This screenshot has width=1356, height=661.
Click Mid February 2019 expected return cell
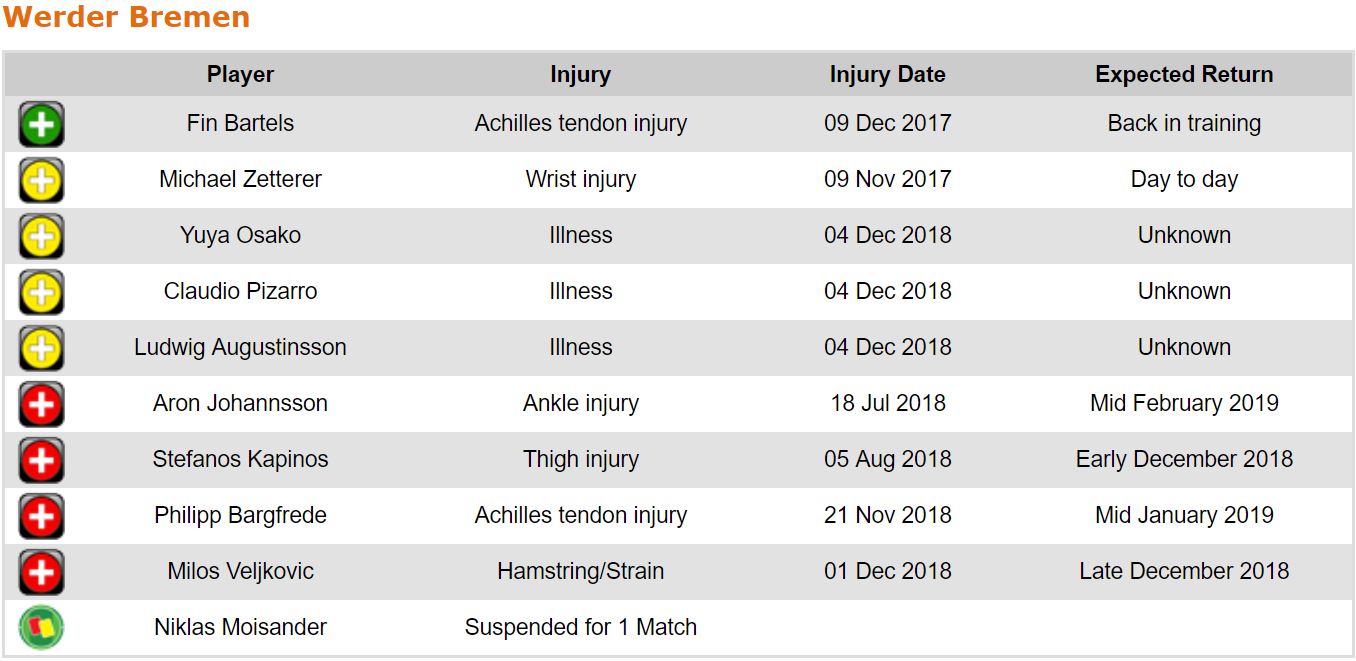[x=1184, y=404]
